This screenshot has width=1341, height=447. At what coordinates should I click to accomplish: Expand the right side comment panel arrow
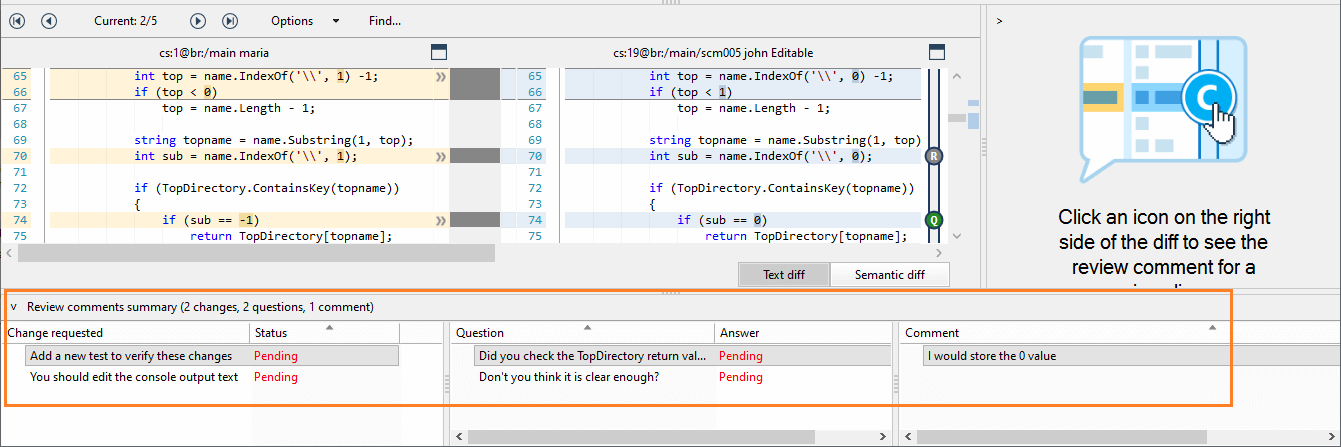(999, 20)
